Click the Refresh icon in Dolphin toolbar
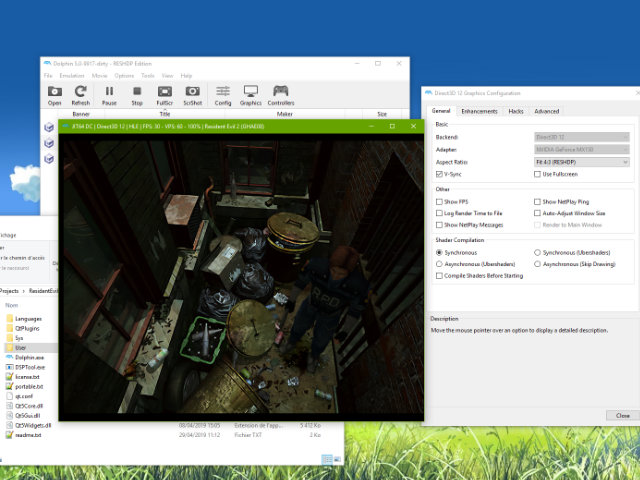Image resolution: width=640 pixels, height=480 pixels. click(80, 96)
